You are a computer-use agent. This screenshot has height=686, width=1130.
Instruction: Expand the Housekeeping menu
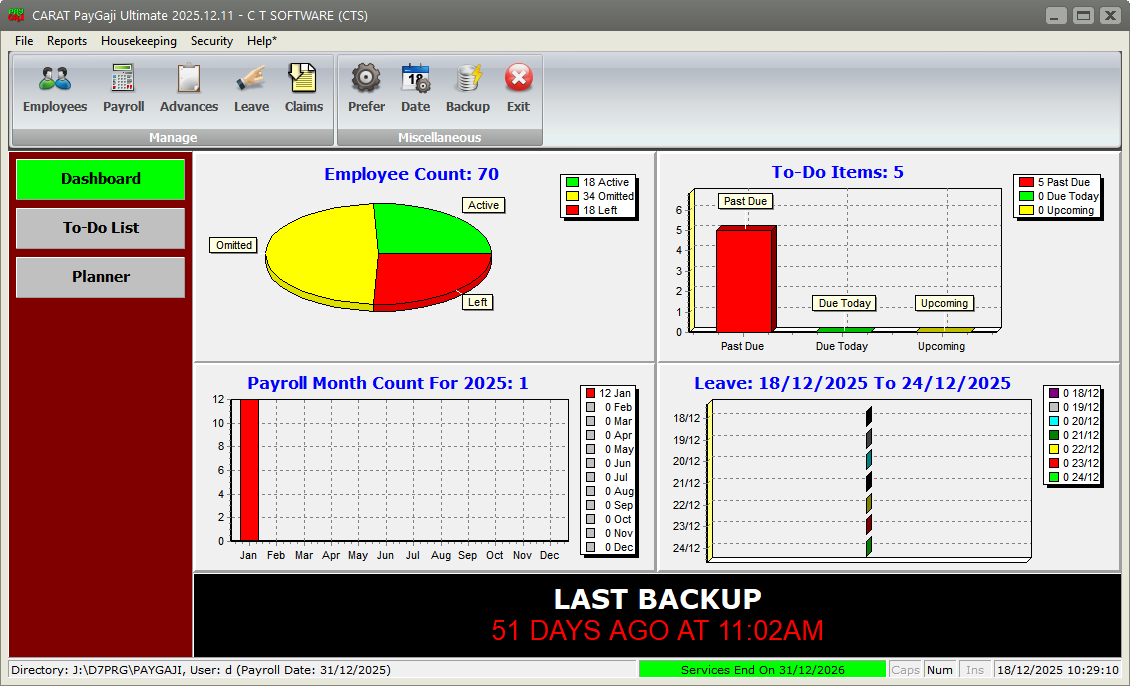pos(139,41)
